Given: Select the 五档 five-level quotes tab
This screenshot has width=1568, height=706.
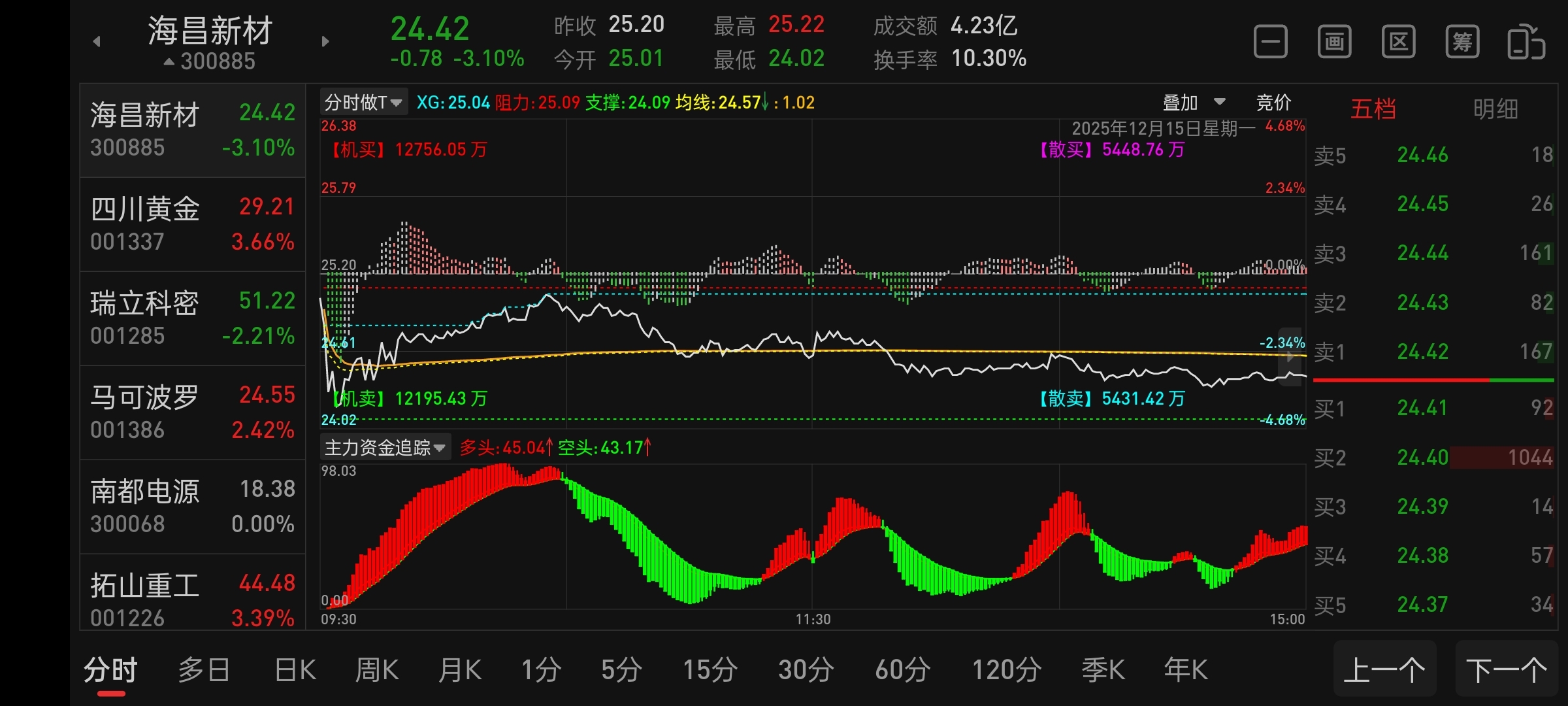Looking at the screenshot, I should pyautogui.click(x=1373, y=109).
